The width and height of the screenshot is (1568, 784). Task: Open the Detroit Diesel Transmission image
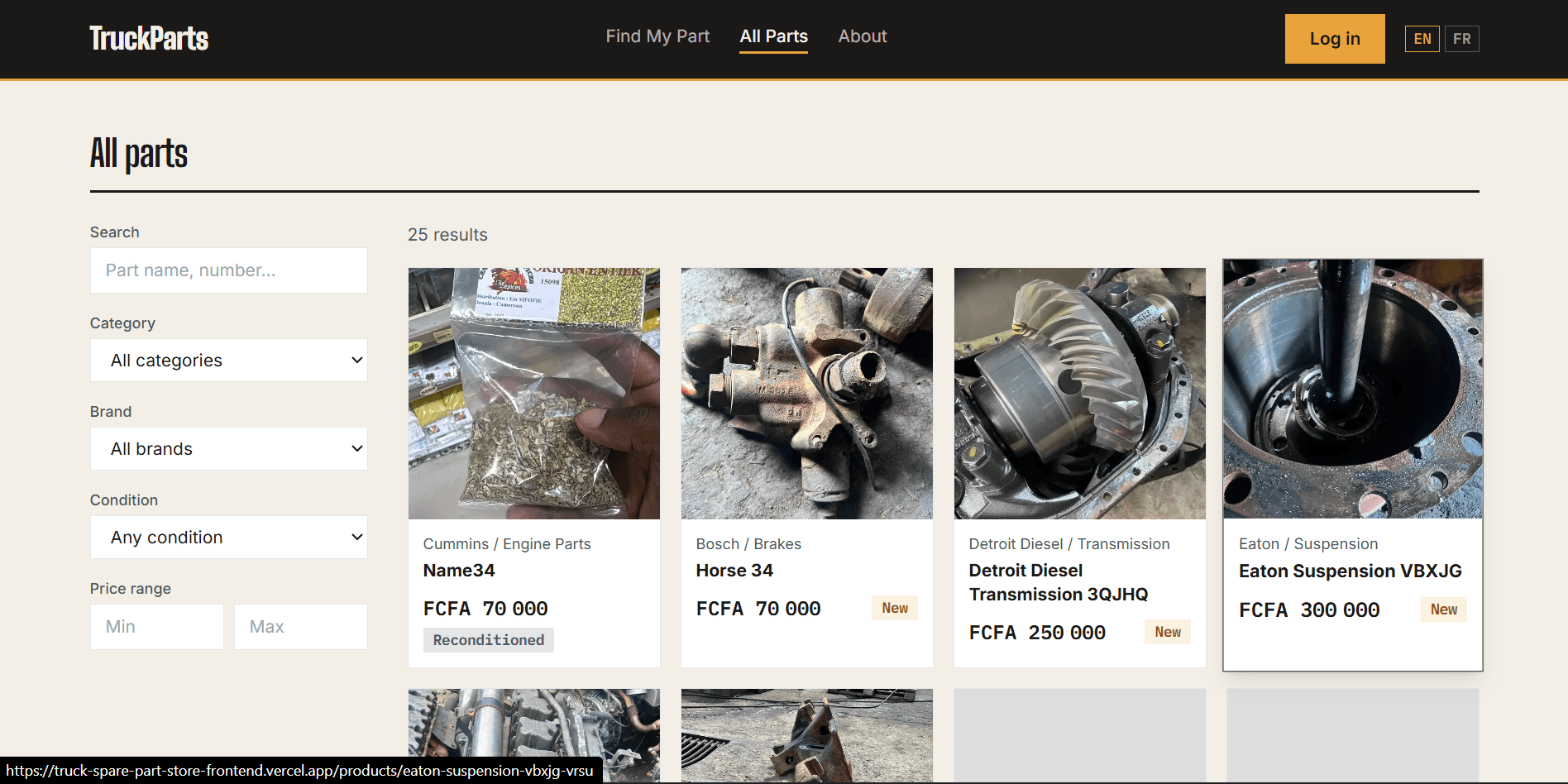[1080, 394]
